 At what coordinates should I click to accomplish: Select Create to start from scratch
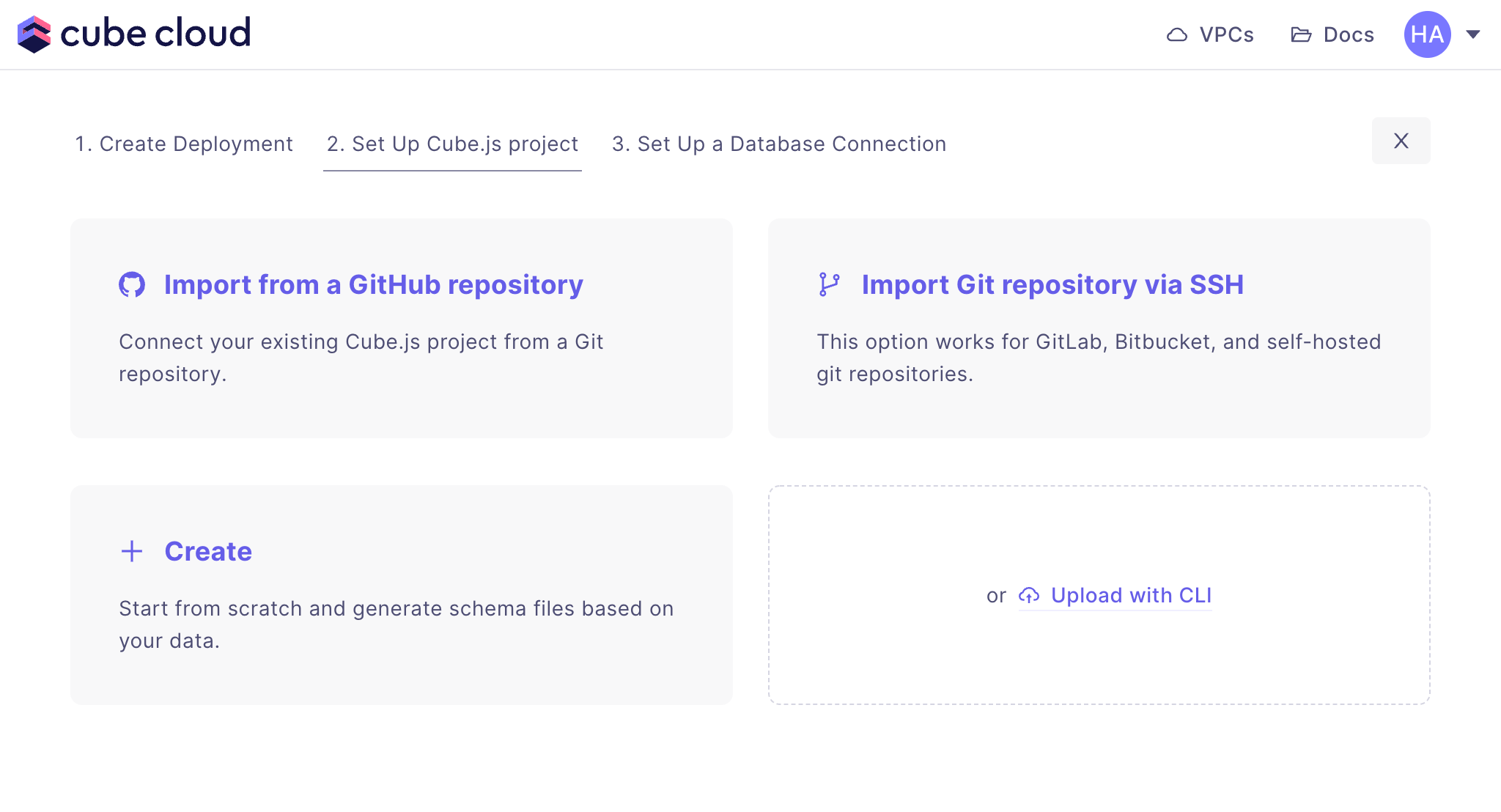click(208, 551)
